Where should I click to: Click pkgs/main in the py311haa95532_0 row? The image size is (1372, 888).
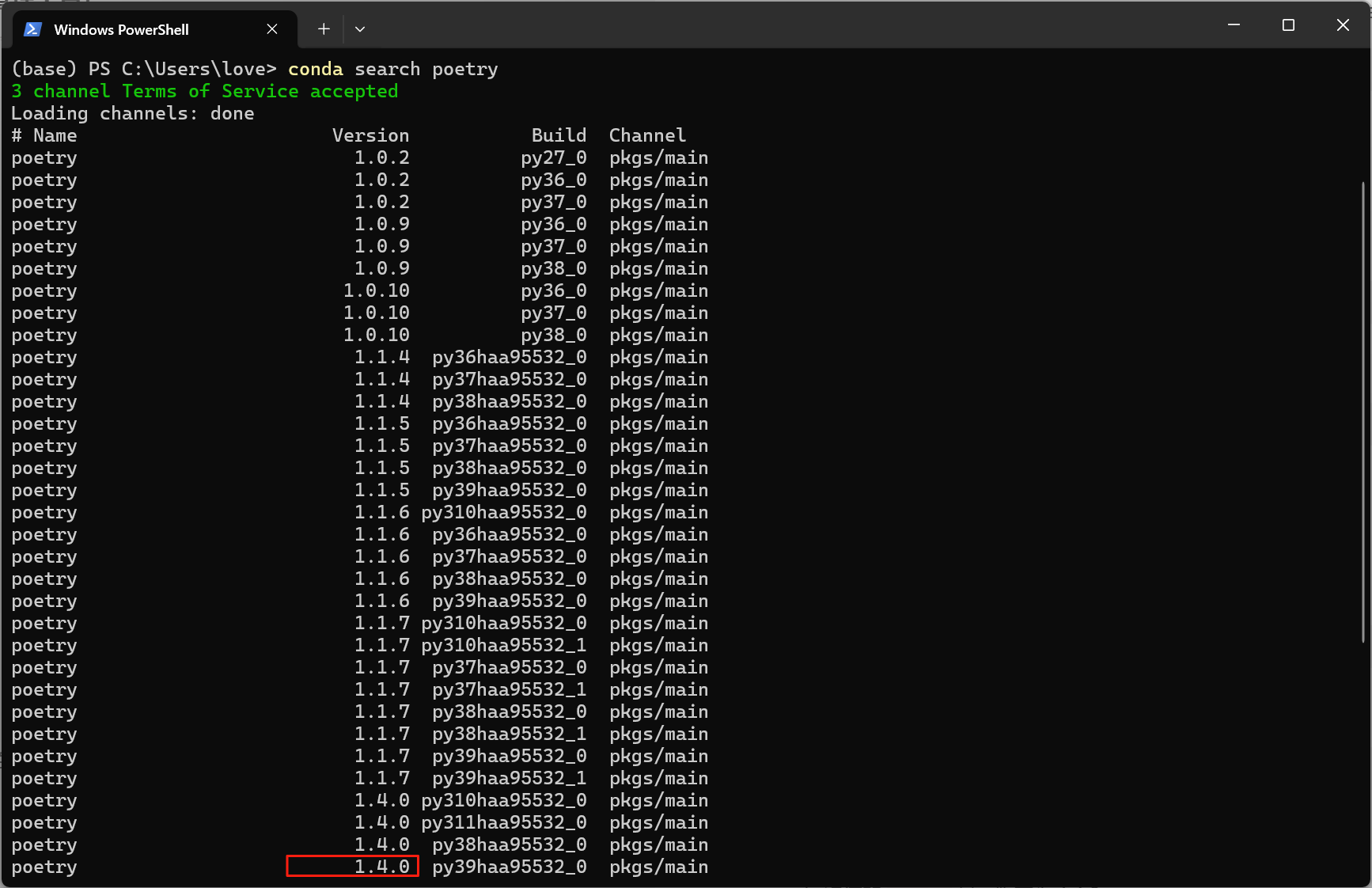(x=659, y=823)
